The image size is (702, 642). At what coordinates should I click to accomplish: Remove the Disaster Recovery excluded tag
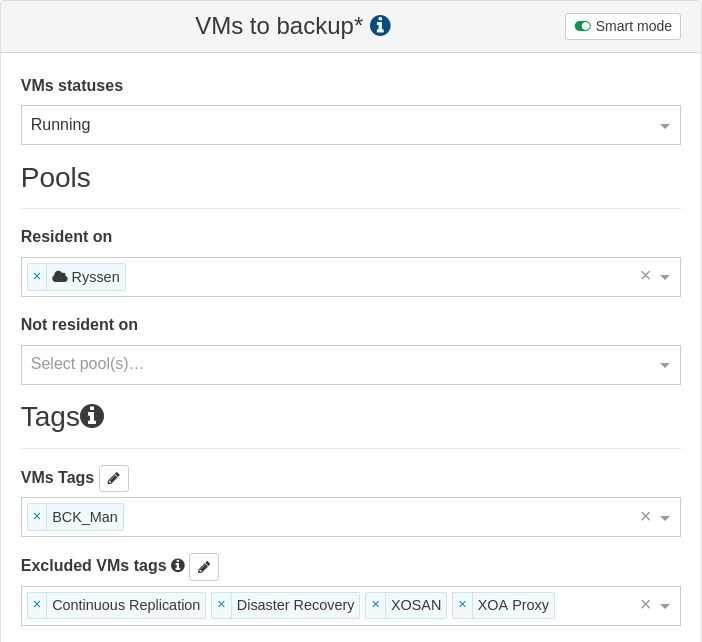[221, 605]
